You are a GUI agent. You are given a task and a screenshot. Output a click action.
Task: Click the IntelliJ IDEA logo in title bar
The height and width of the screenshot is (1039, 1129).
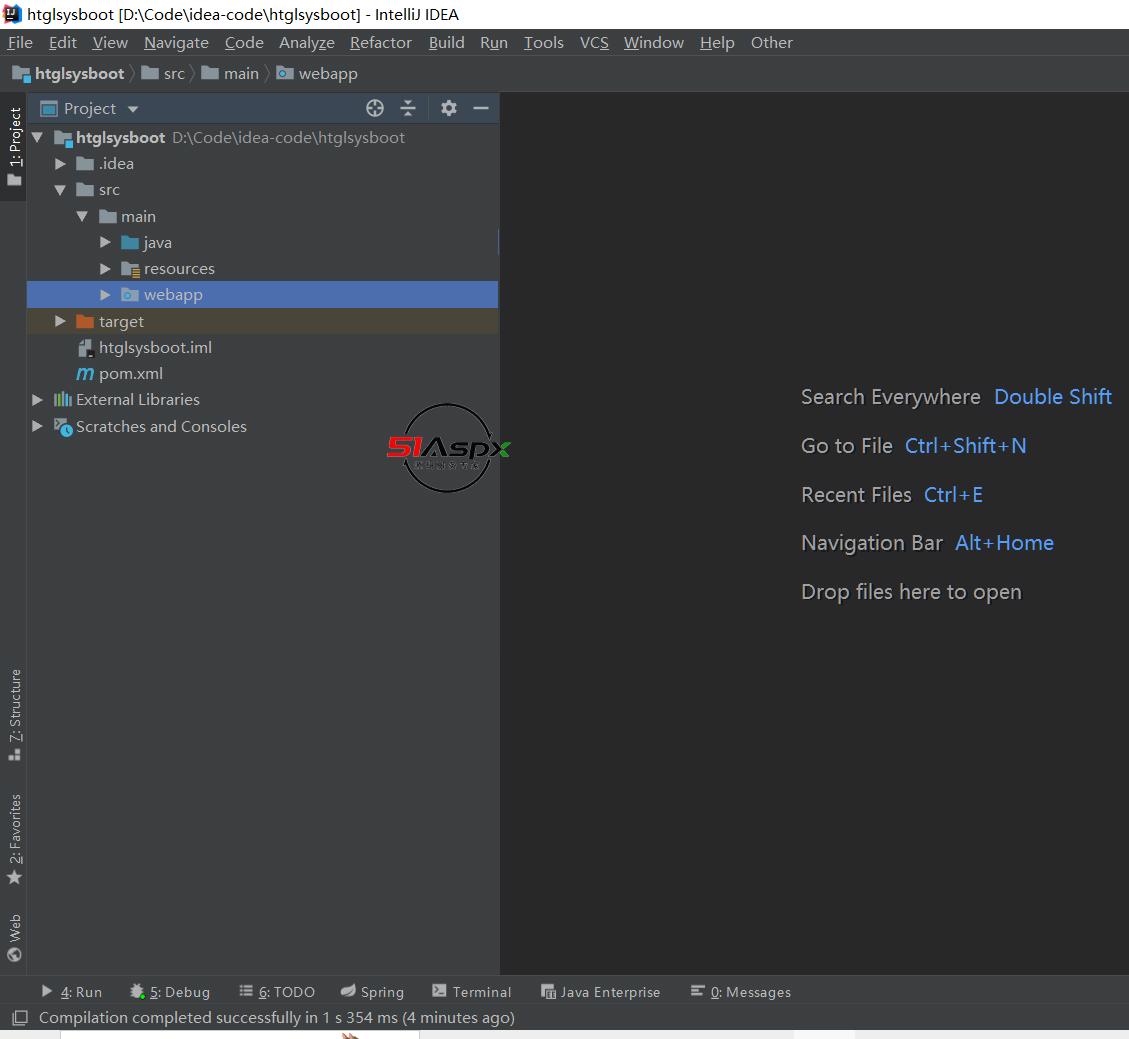(12, 14)
